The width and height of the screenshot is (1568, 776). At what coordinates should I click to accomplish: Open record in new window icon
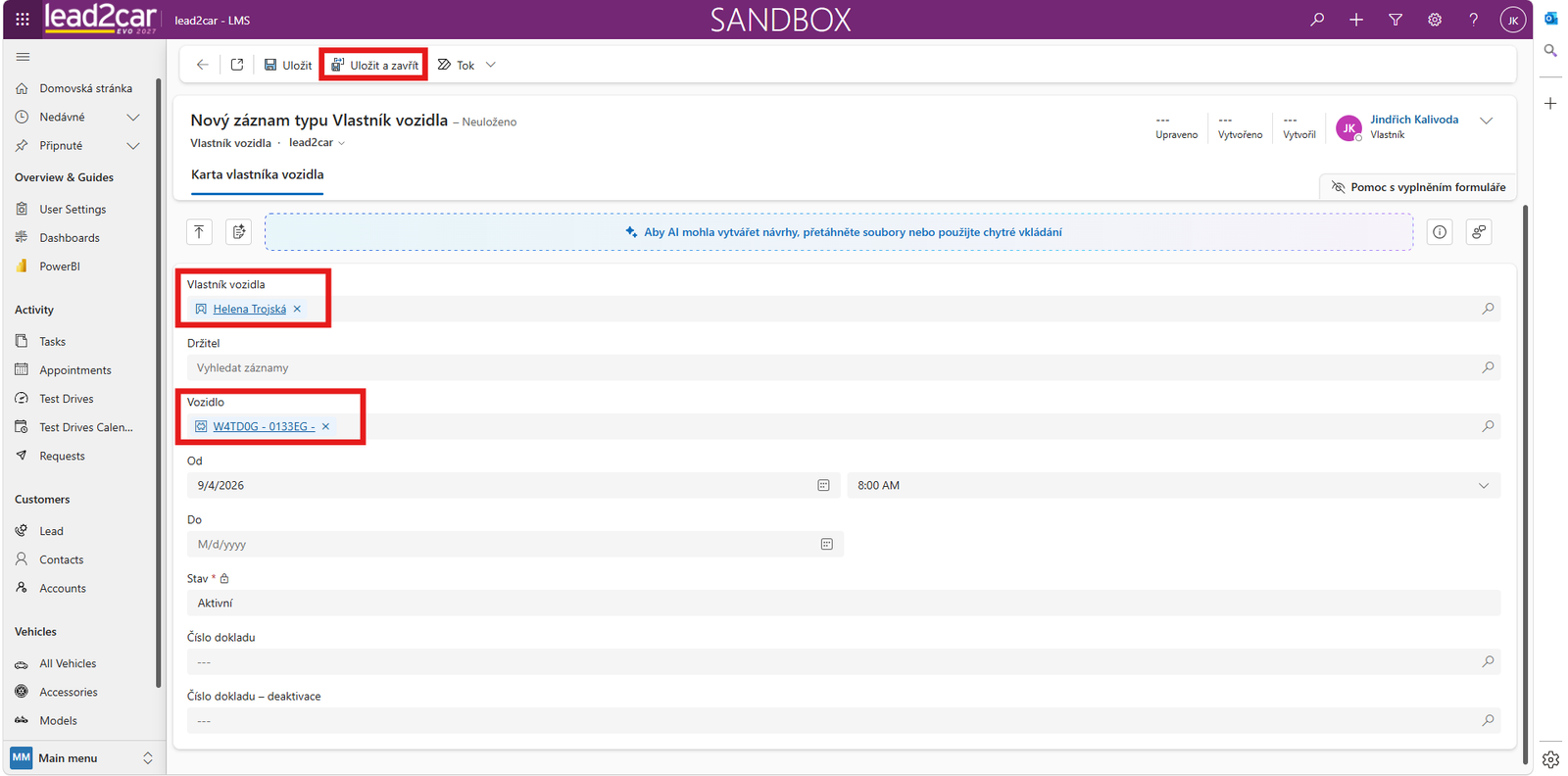coord(237,65)
